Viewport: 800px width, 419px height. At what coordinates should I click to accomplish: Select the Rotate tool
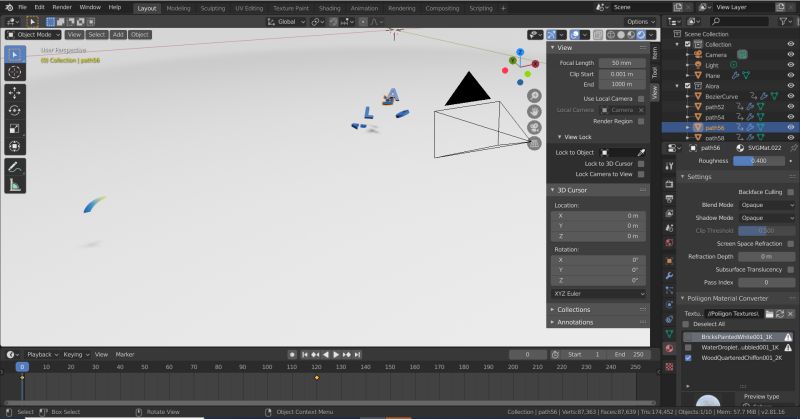tap(15, 110)
